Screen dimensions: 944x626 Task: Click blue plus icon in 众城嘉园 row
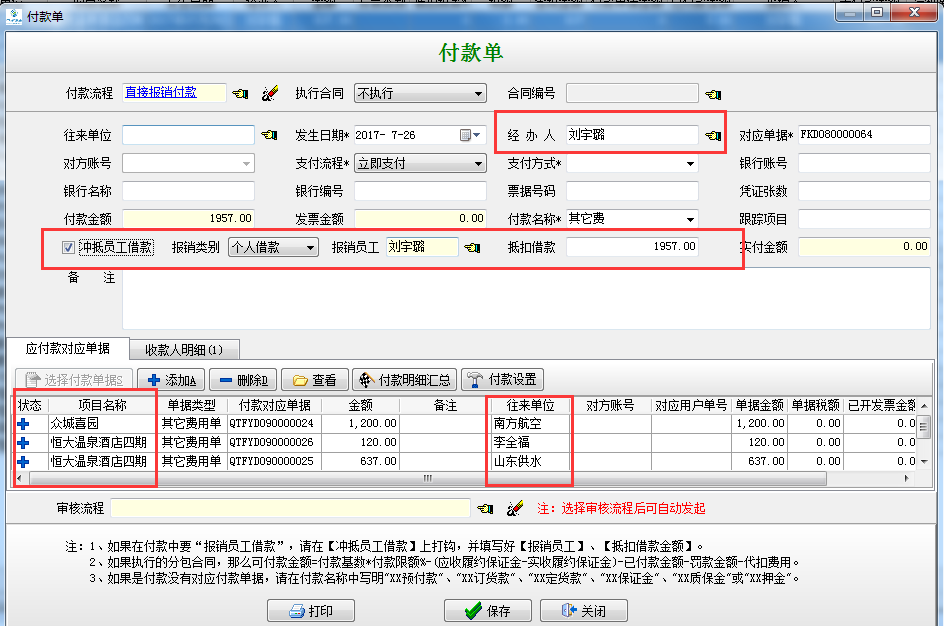click(x=23, y=424)
